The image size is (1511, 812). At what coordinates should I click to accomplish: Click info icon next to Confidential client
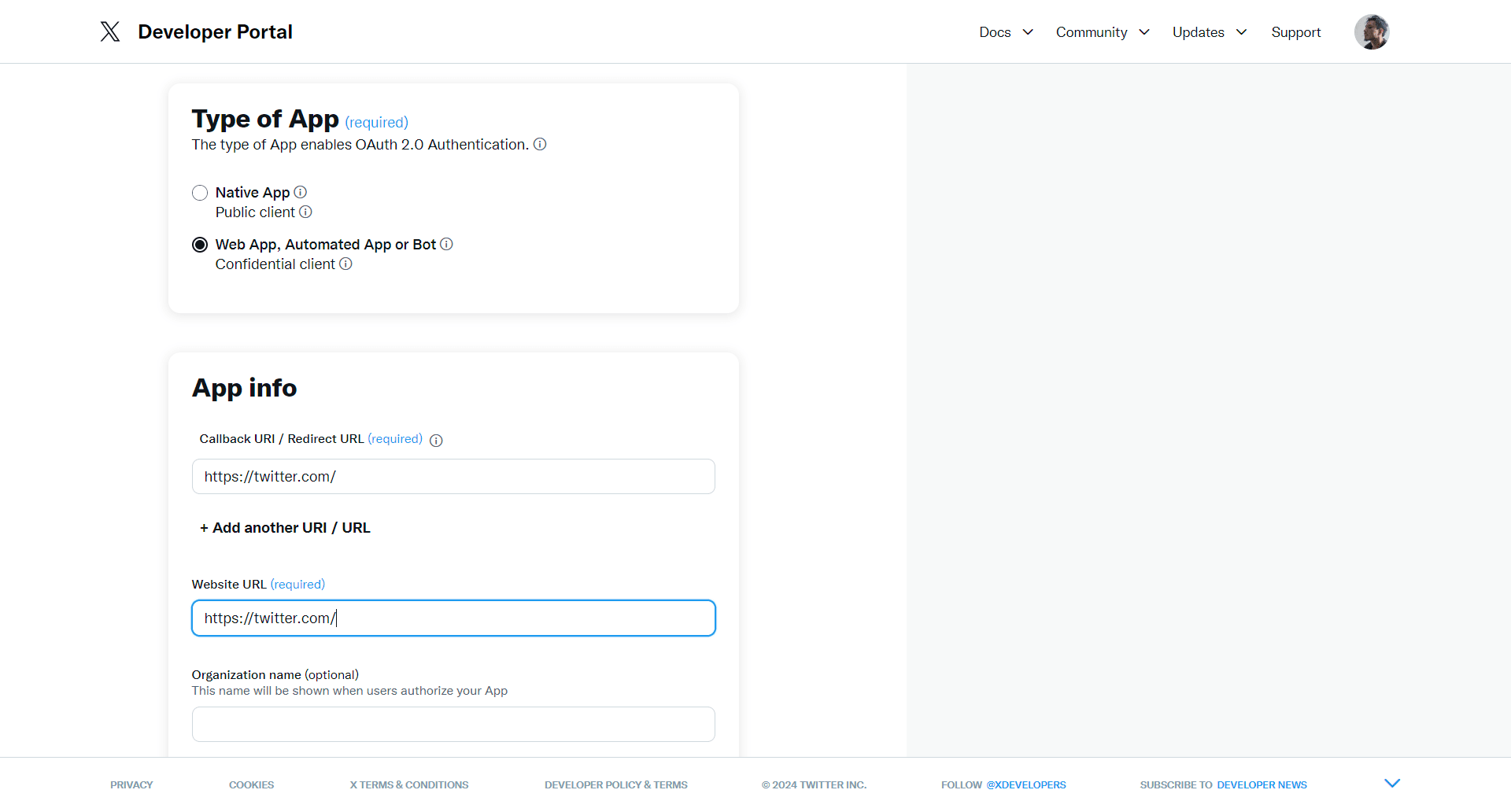(345, 264)
